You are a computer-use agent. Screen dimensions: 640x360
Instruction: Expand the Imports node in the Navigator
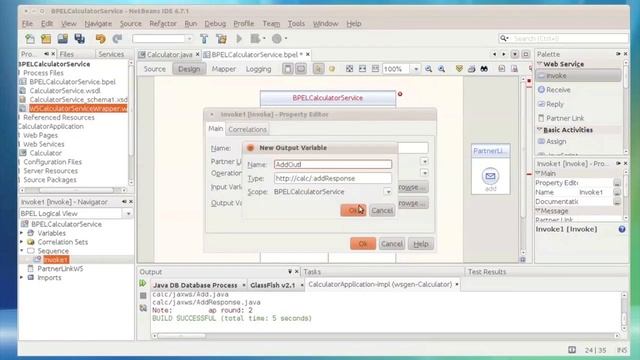(22, 278)
